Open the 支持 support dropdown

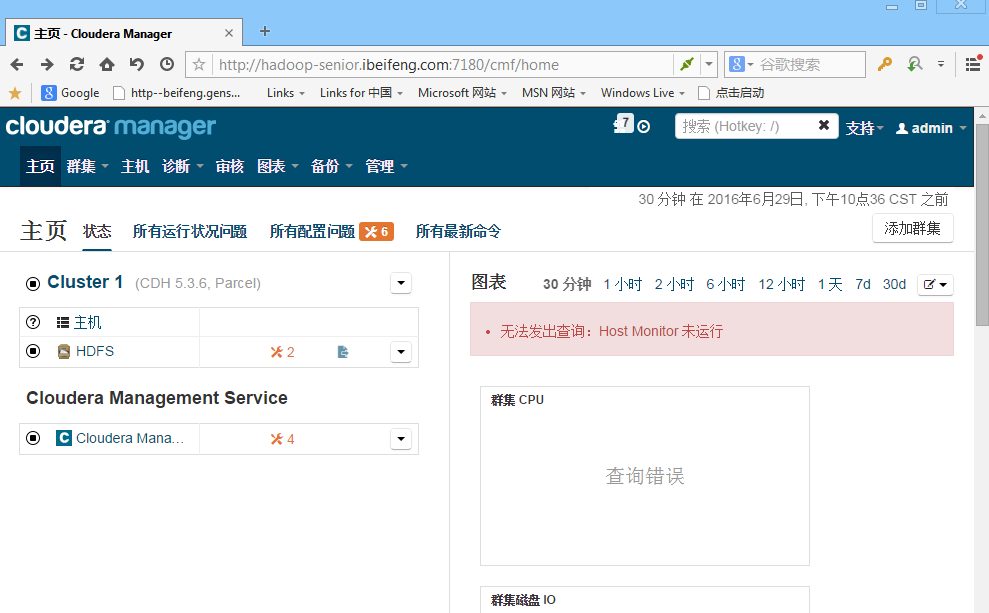click(864, 128)
